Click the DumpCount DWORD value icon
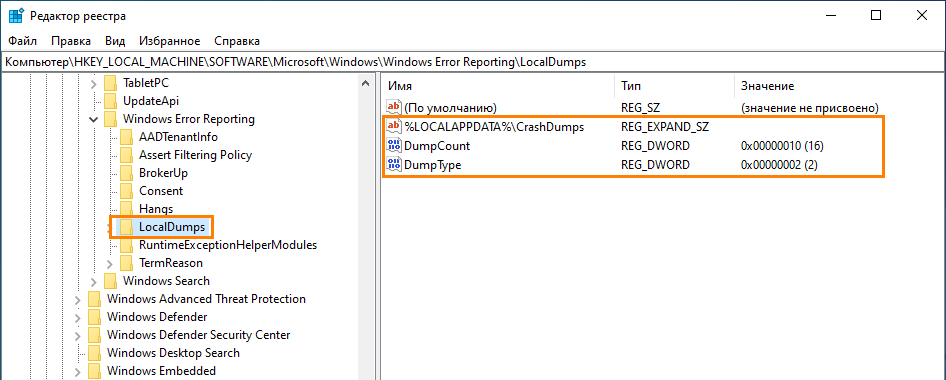 point(393,146)
